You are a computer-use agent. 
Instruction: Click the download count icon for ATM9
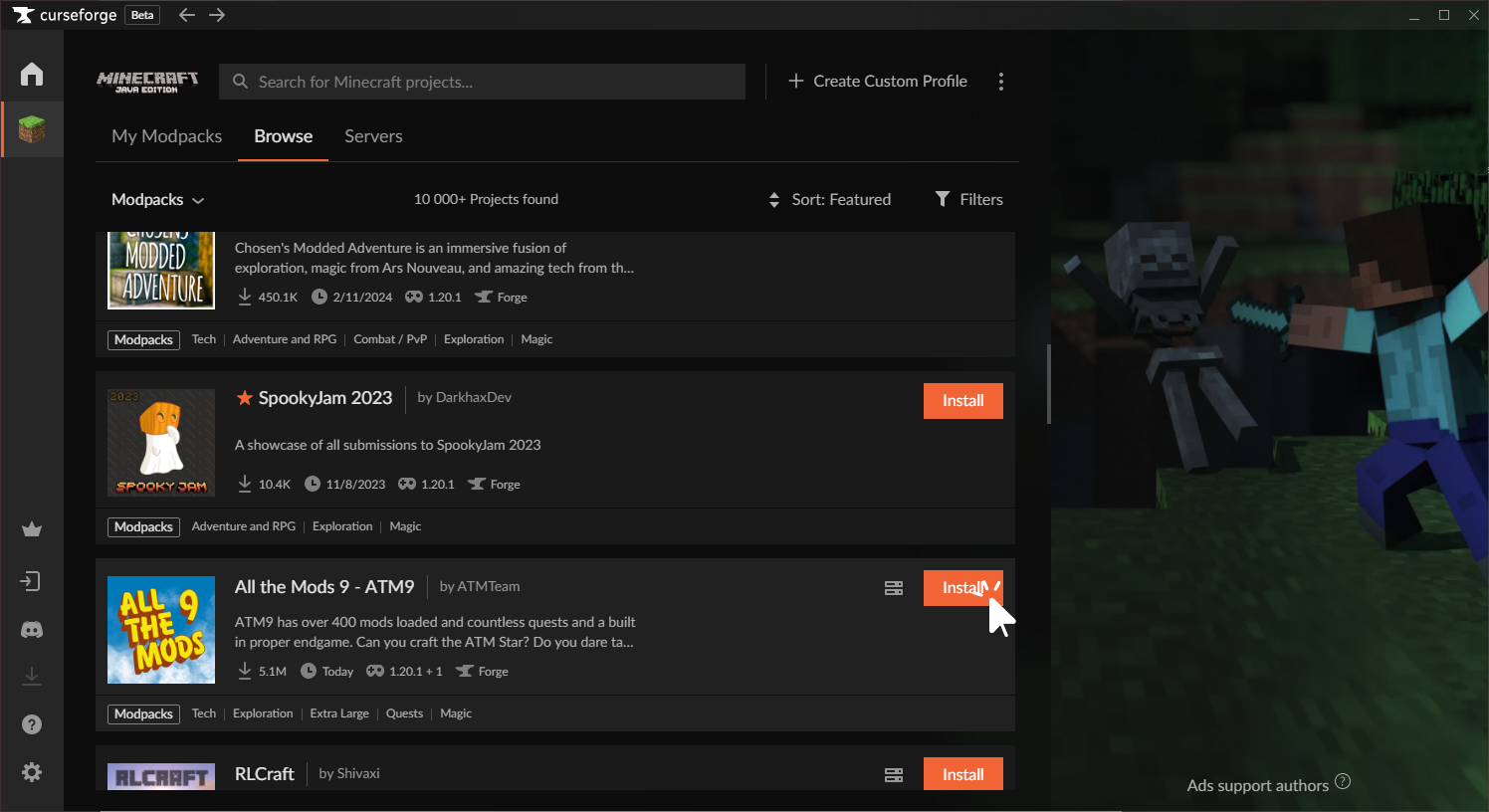pos(245,671)
